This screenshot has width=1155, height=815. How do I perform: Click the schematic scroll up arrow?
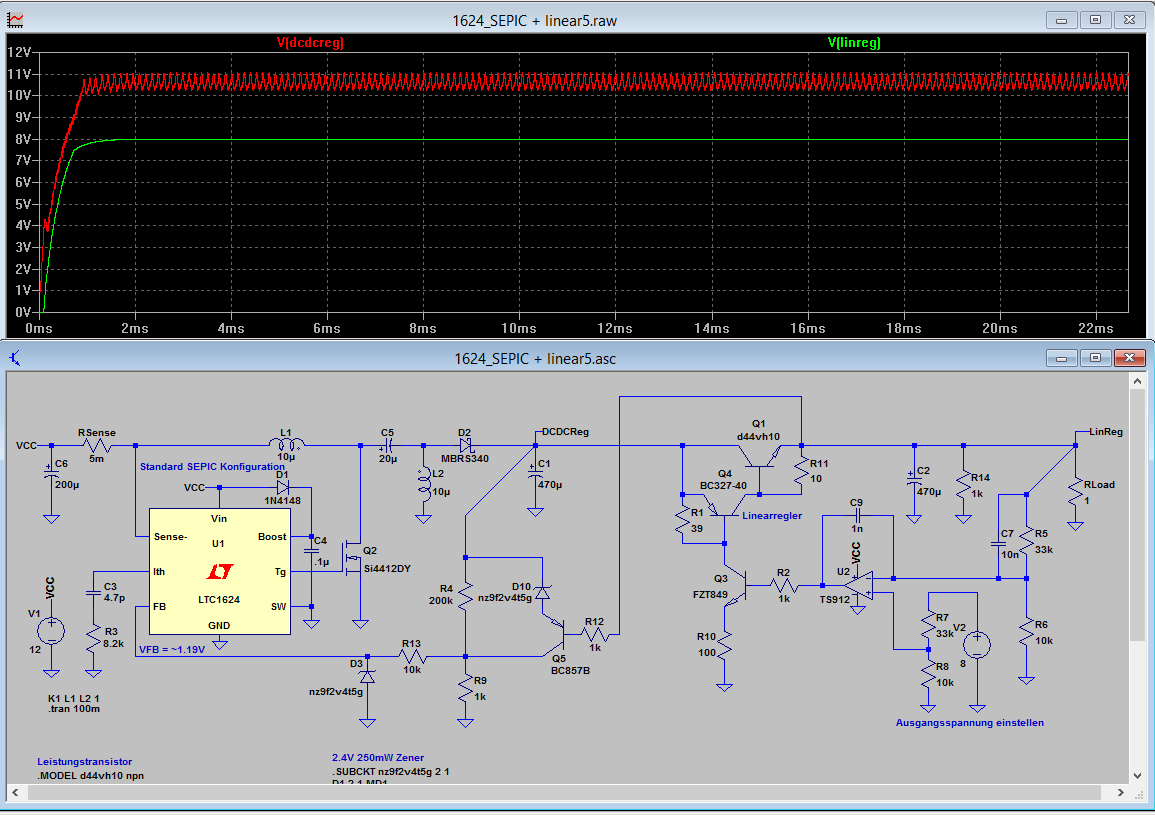[1137, 381]
